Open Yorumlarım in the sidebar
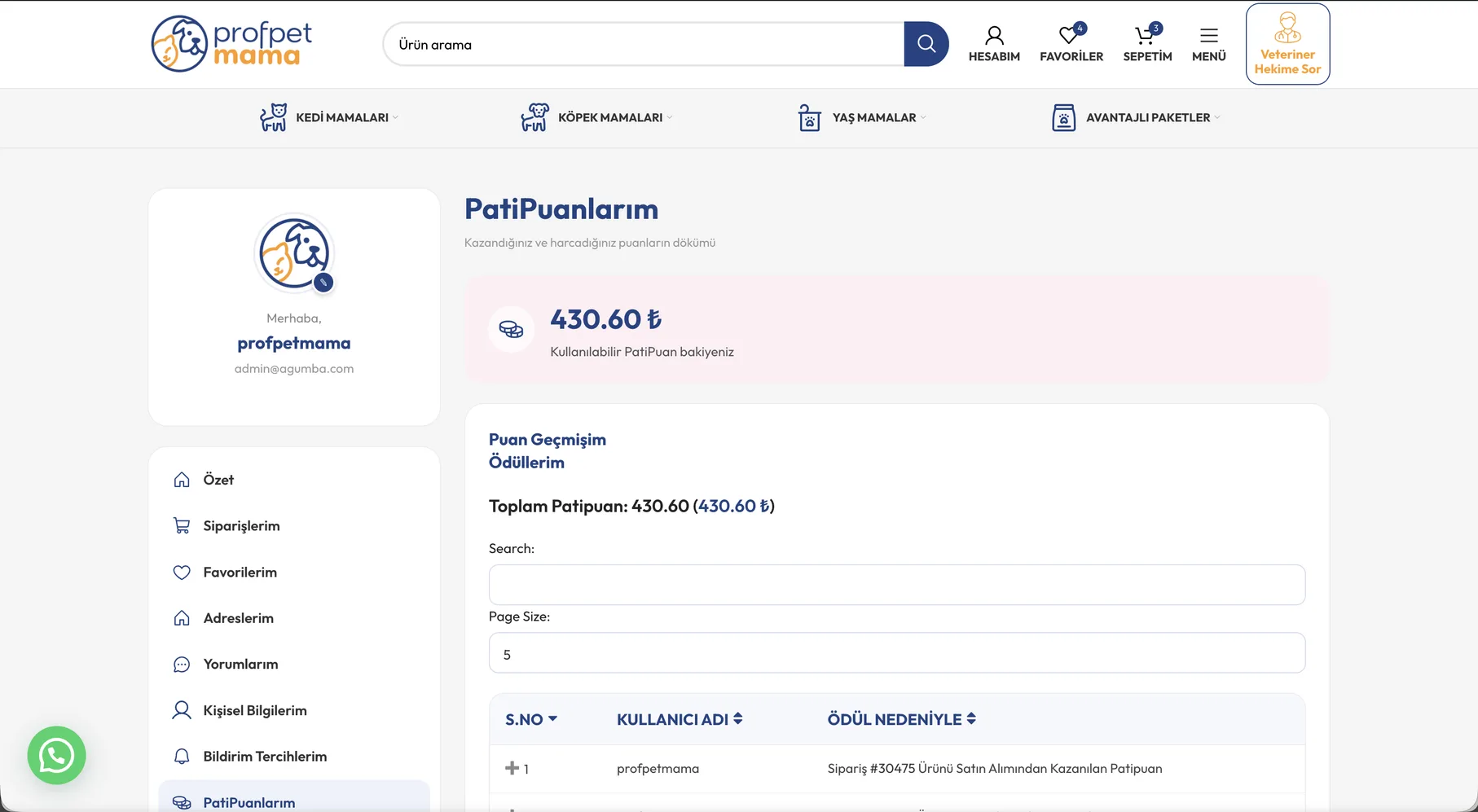1478x812 pixels. (x=294, y=665)
